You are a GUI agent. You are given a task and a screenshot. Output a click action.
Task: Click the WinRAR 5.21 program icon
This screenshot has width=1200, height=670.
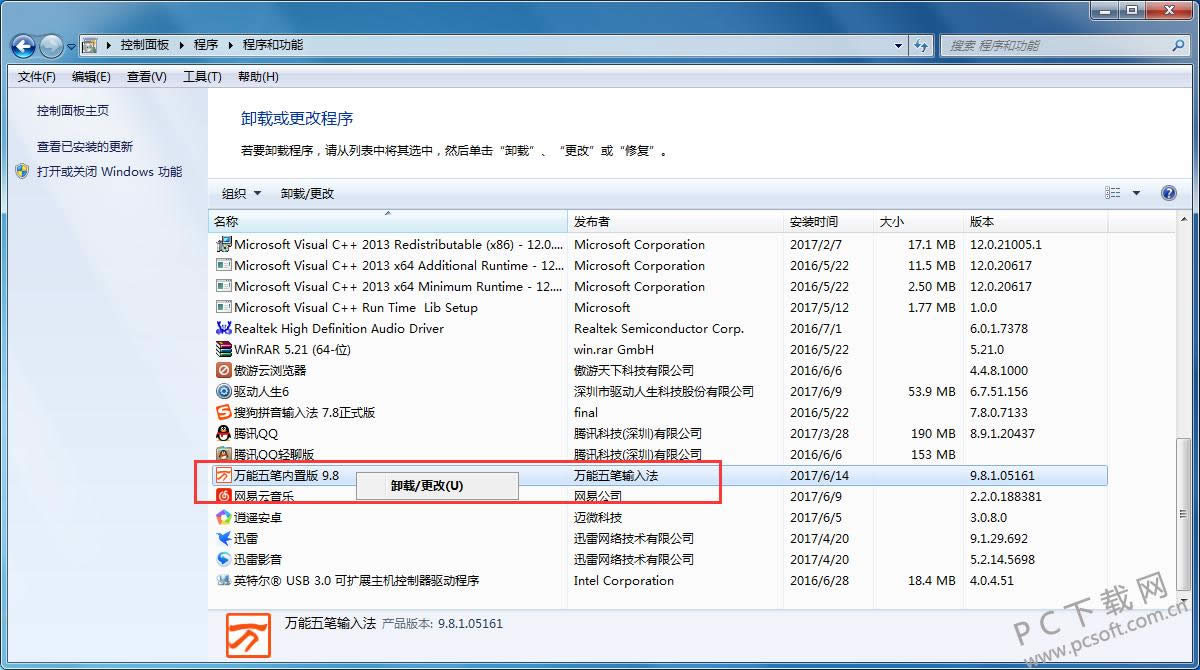(x=224, y=350)
